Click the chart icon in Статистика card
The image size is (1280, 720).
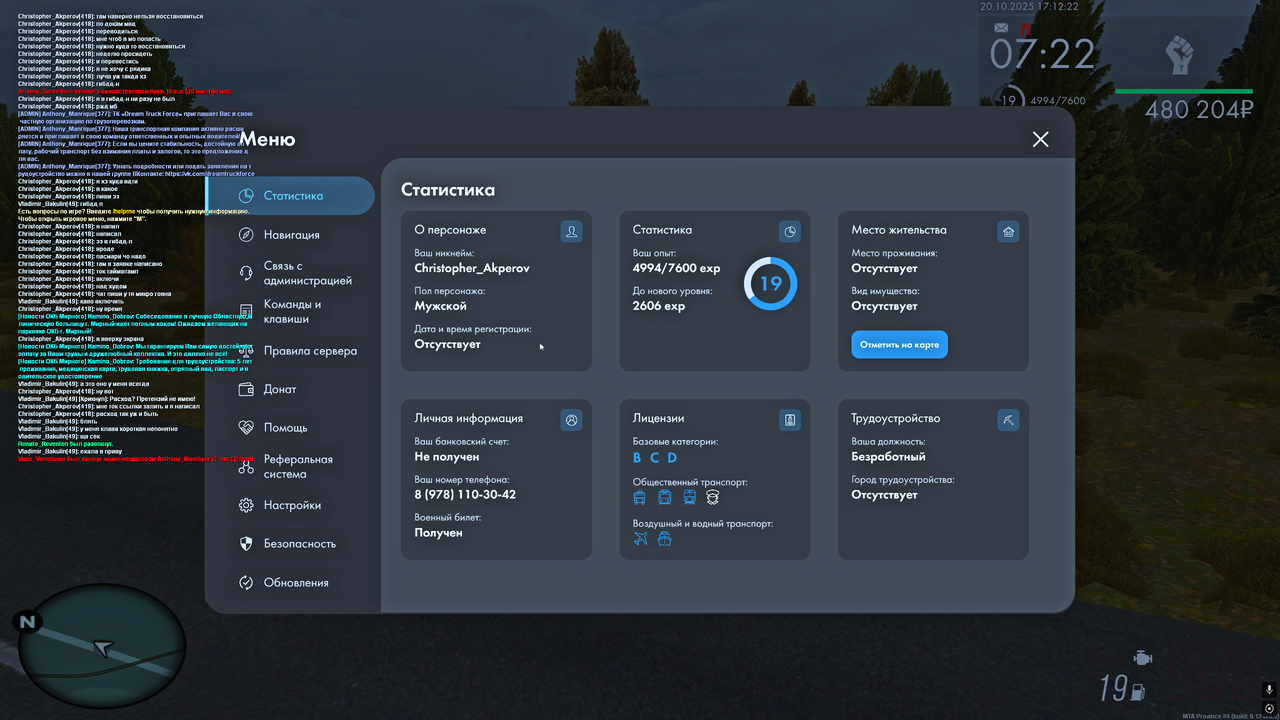click(x=790, y=231)
